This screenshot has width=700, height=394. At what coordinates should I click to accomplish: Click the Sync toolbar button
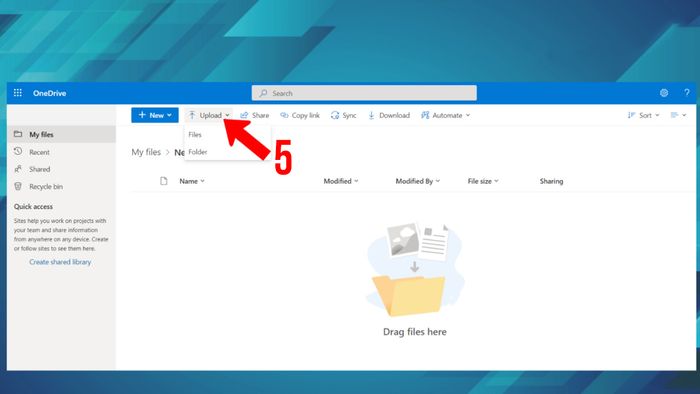[x=343, y=115]
